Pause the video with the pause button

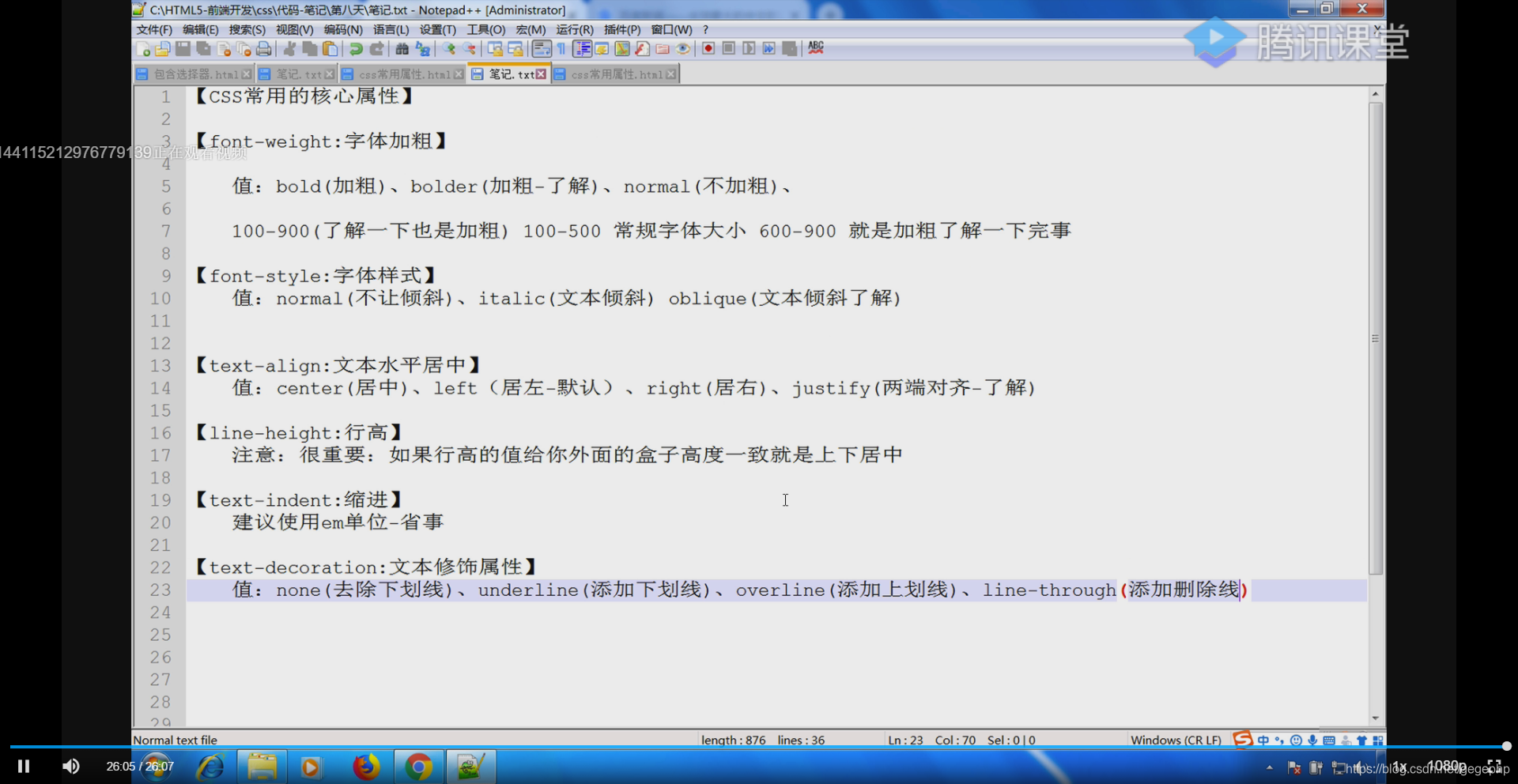click(24, 766)
